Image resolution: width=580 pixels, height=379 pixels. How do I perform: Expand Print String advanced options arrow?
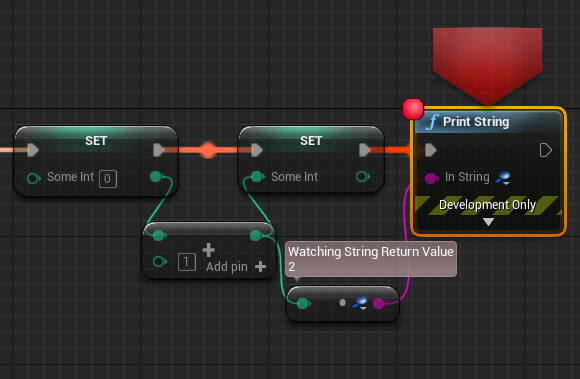click(488, 222)
